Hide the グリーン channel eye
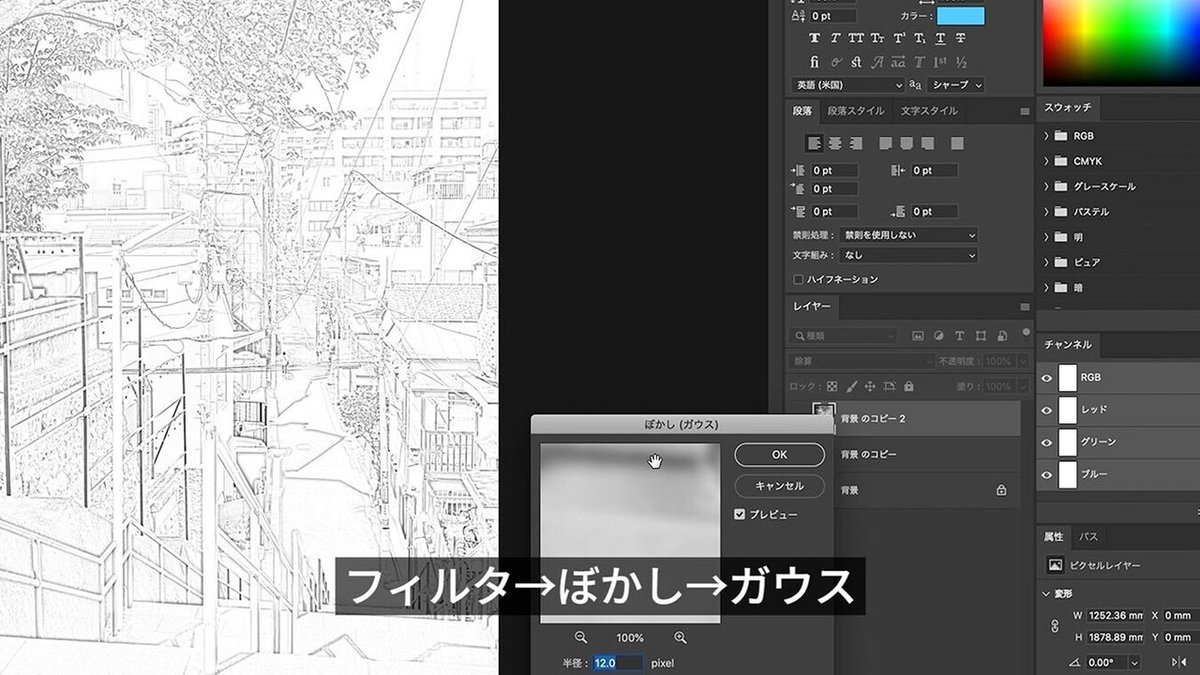Screen dimensions: 1200x675 pos(1047,441)
